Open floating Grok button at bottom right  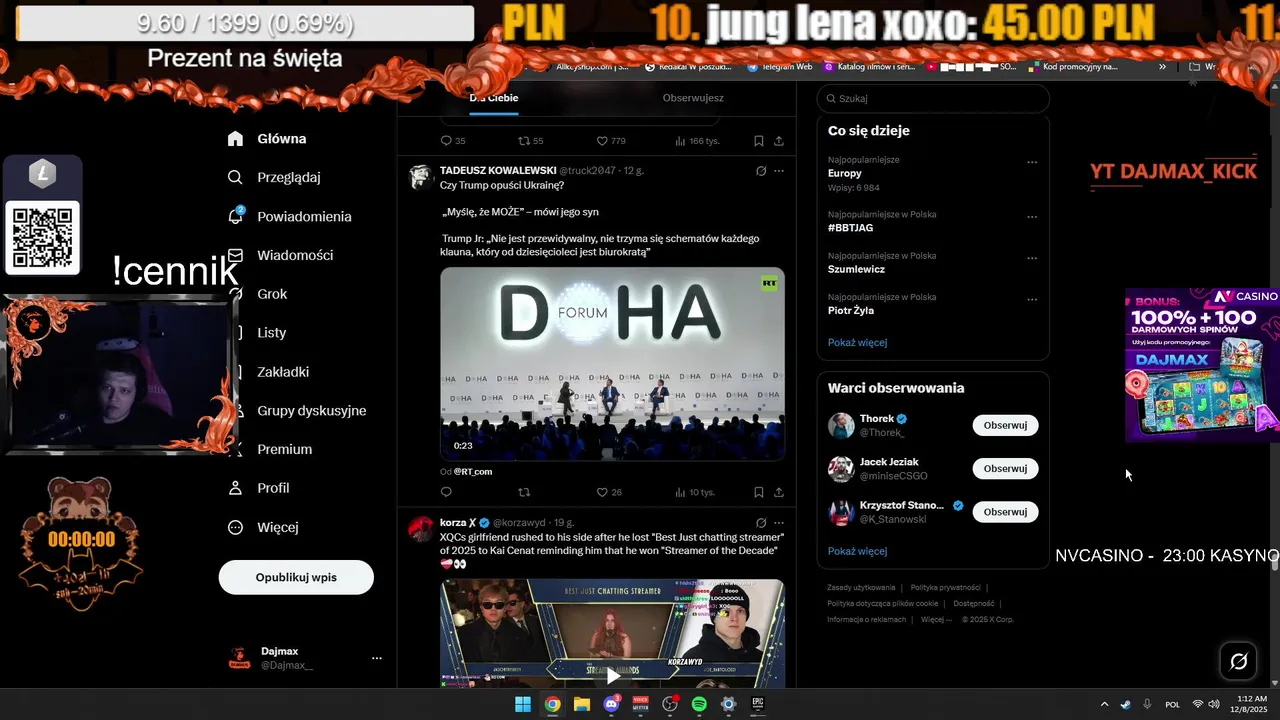(1238, 661)
